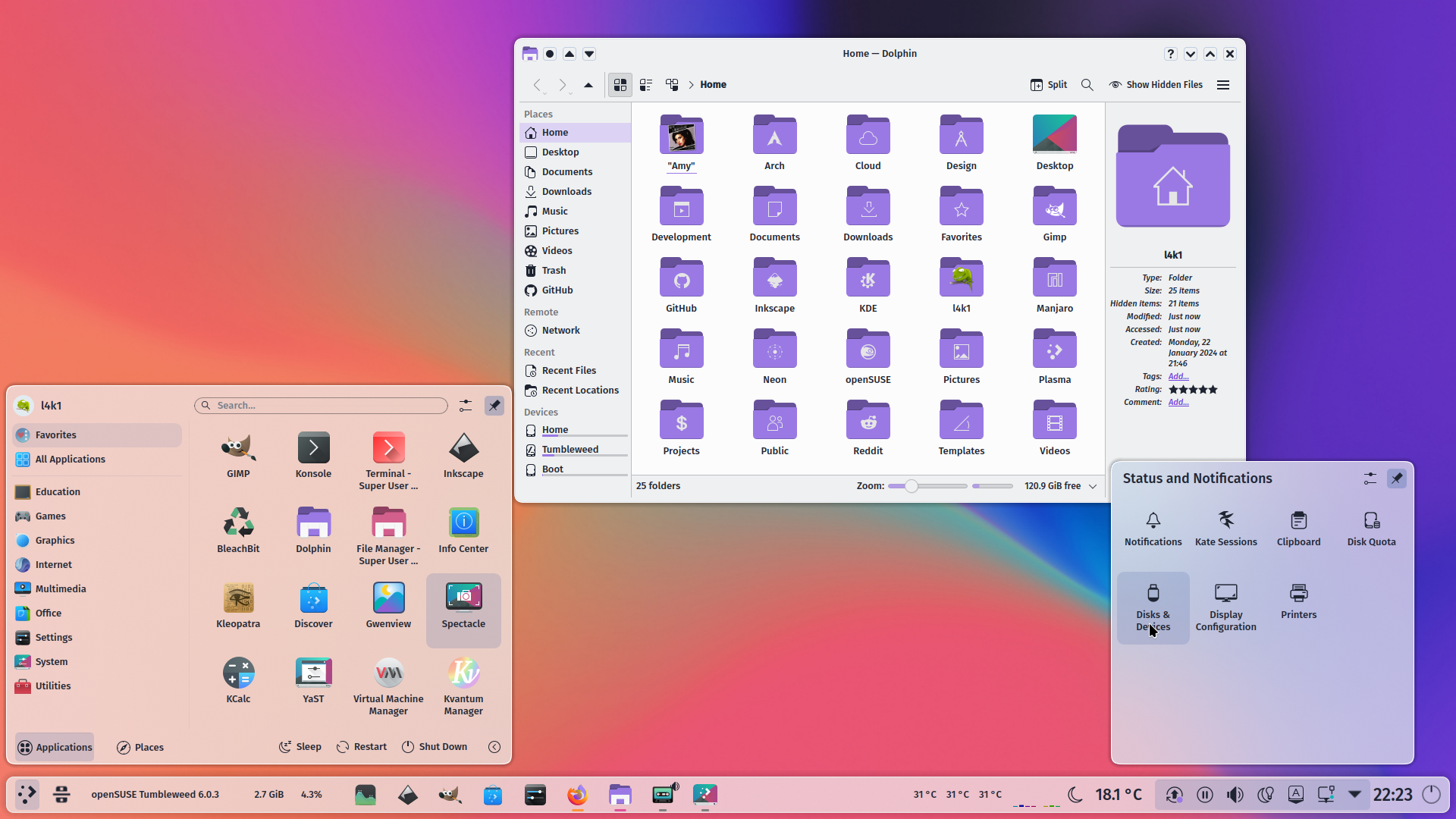The image size is (1456, 819).
Task: Click the Restart button in launcher
Action: 362,747
